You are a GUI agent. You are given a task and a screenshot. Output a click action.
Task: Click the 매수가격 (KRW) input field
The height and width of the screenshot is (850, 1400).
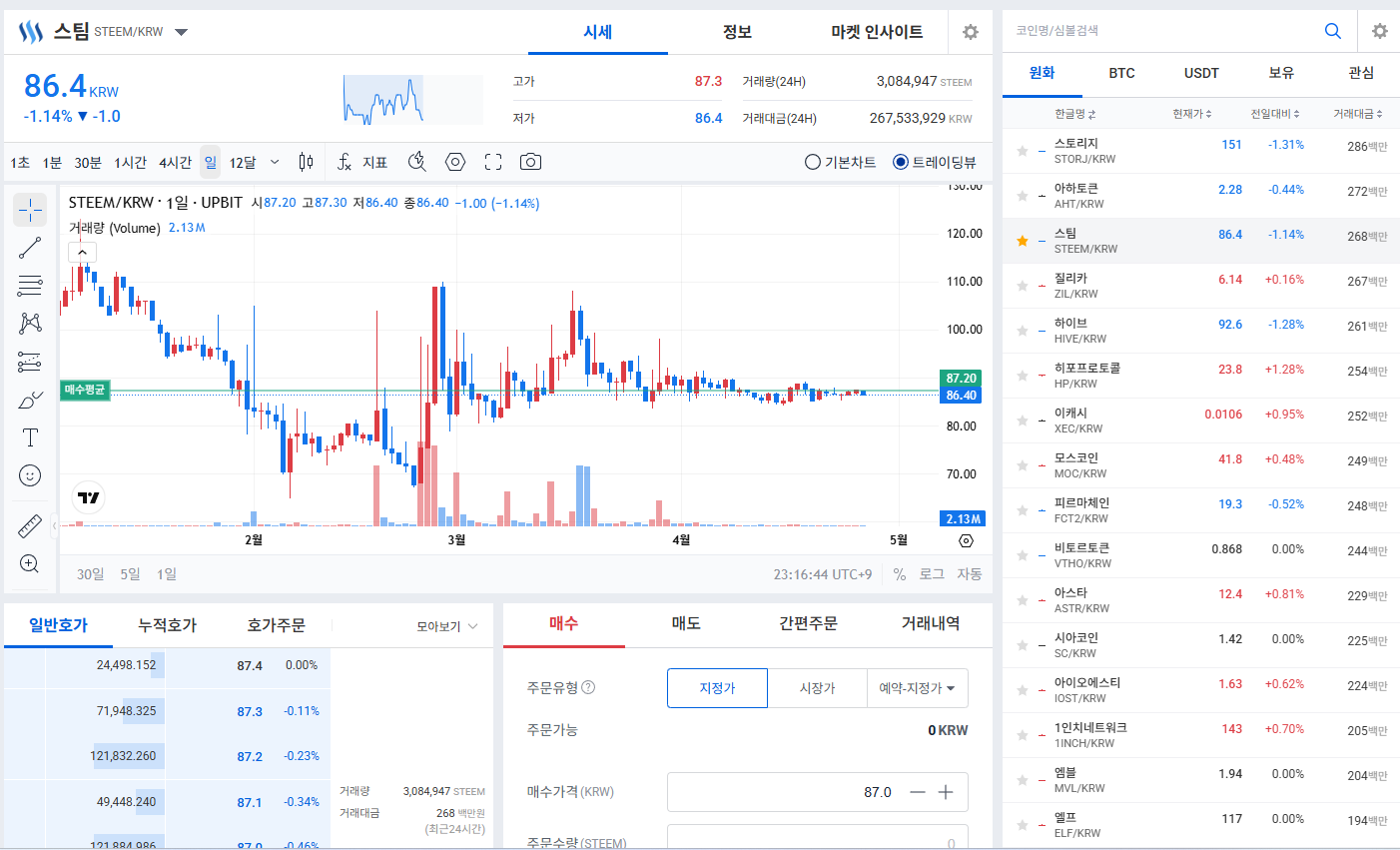tap(818, 792)
